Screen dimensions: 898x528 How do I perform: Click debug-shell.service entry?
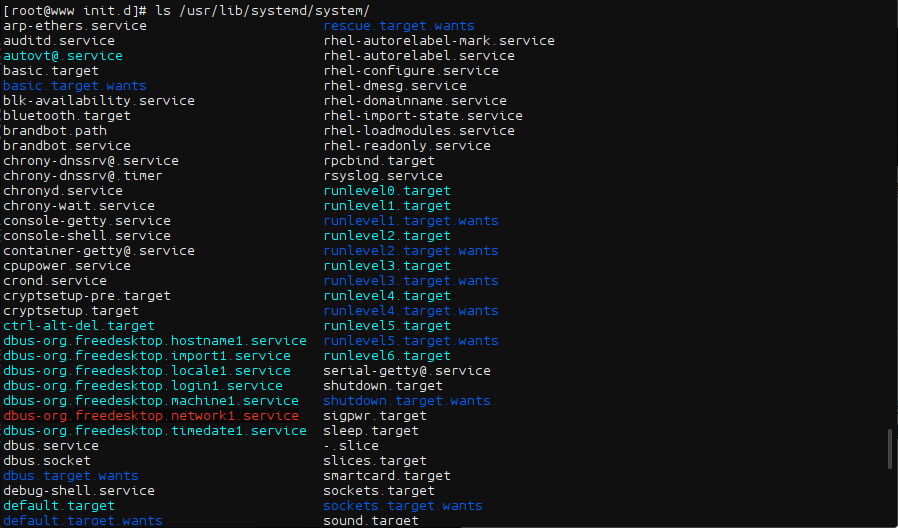[x=79, y=490]
